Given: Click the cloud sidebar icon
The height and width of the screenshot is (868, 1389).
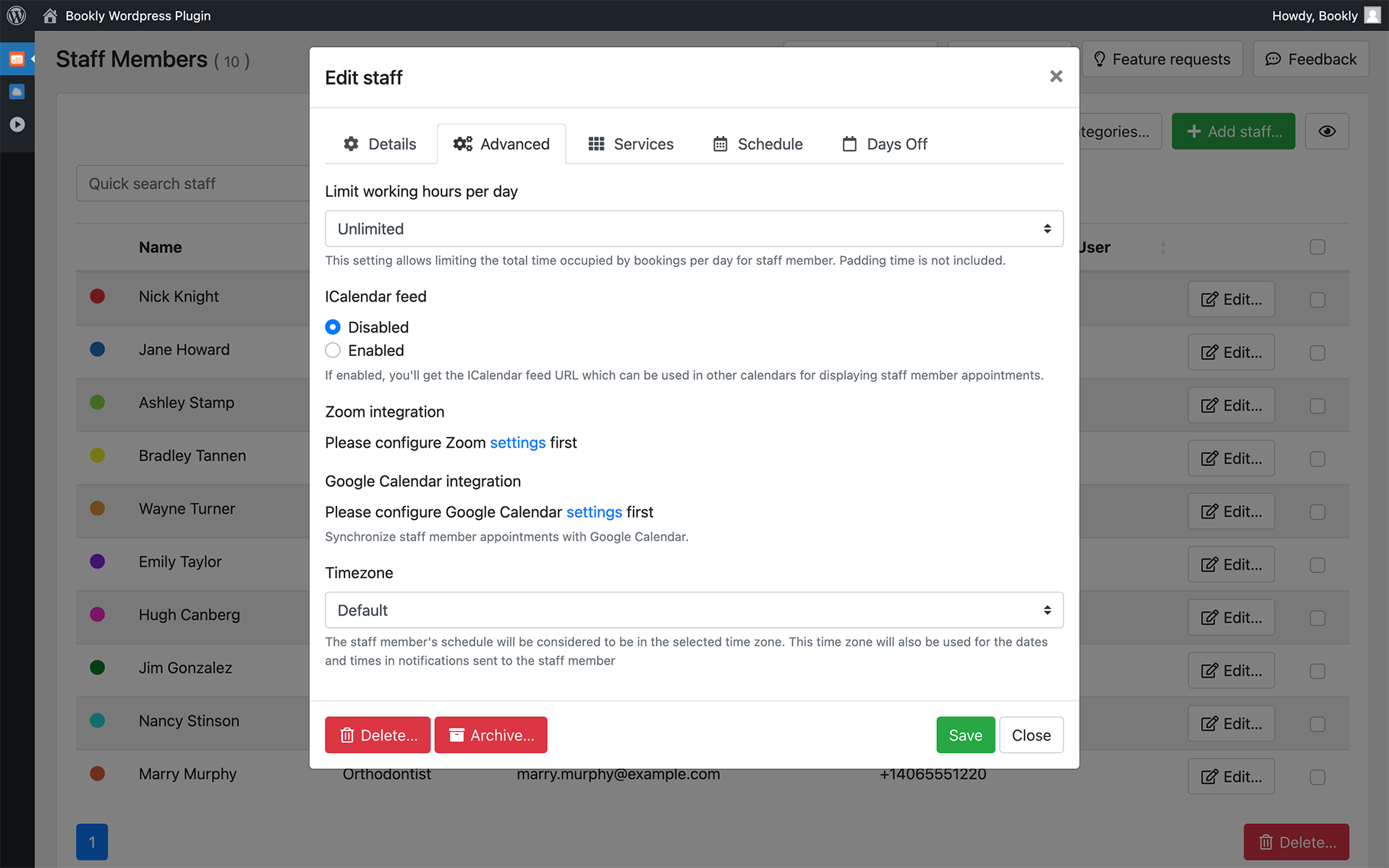Looking at the screenshot, I should (x=17, y=92).
